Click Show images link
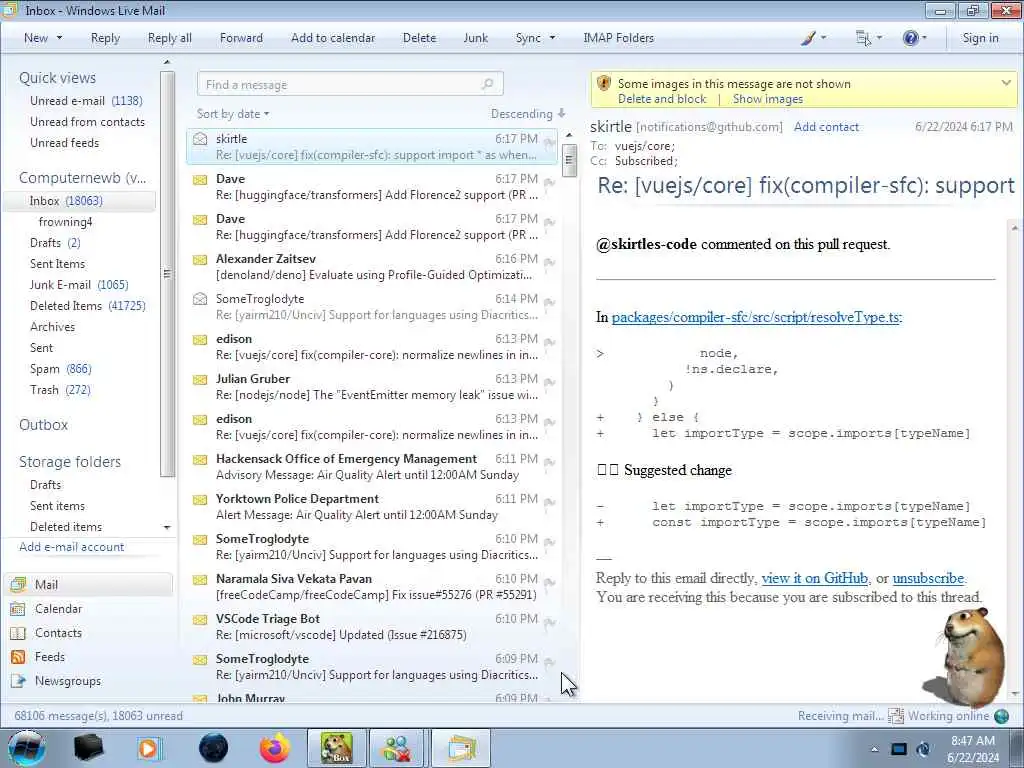The width and height of the screenshot is (1024, 768). (767, 99)
